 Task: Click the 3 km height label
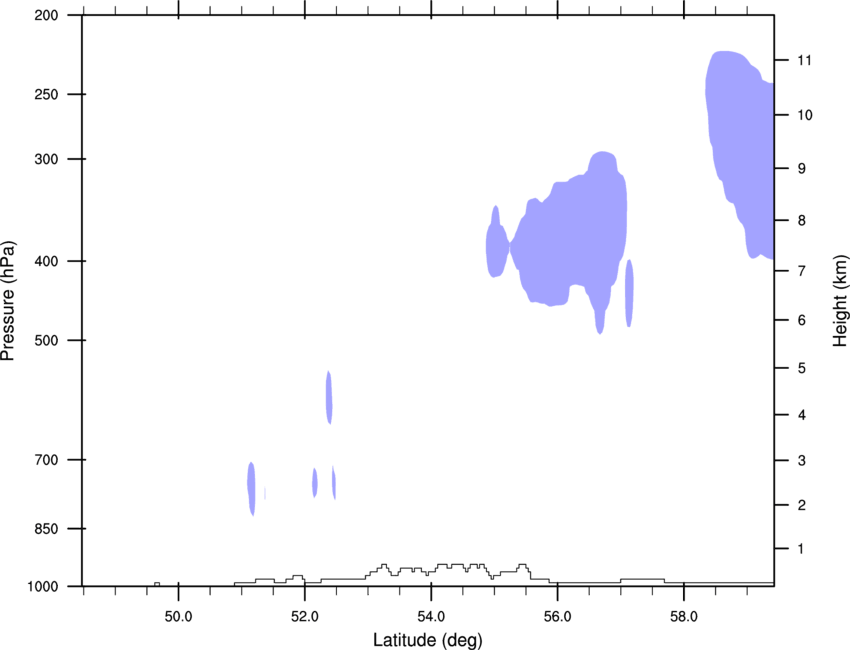click(802, 461)
